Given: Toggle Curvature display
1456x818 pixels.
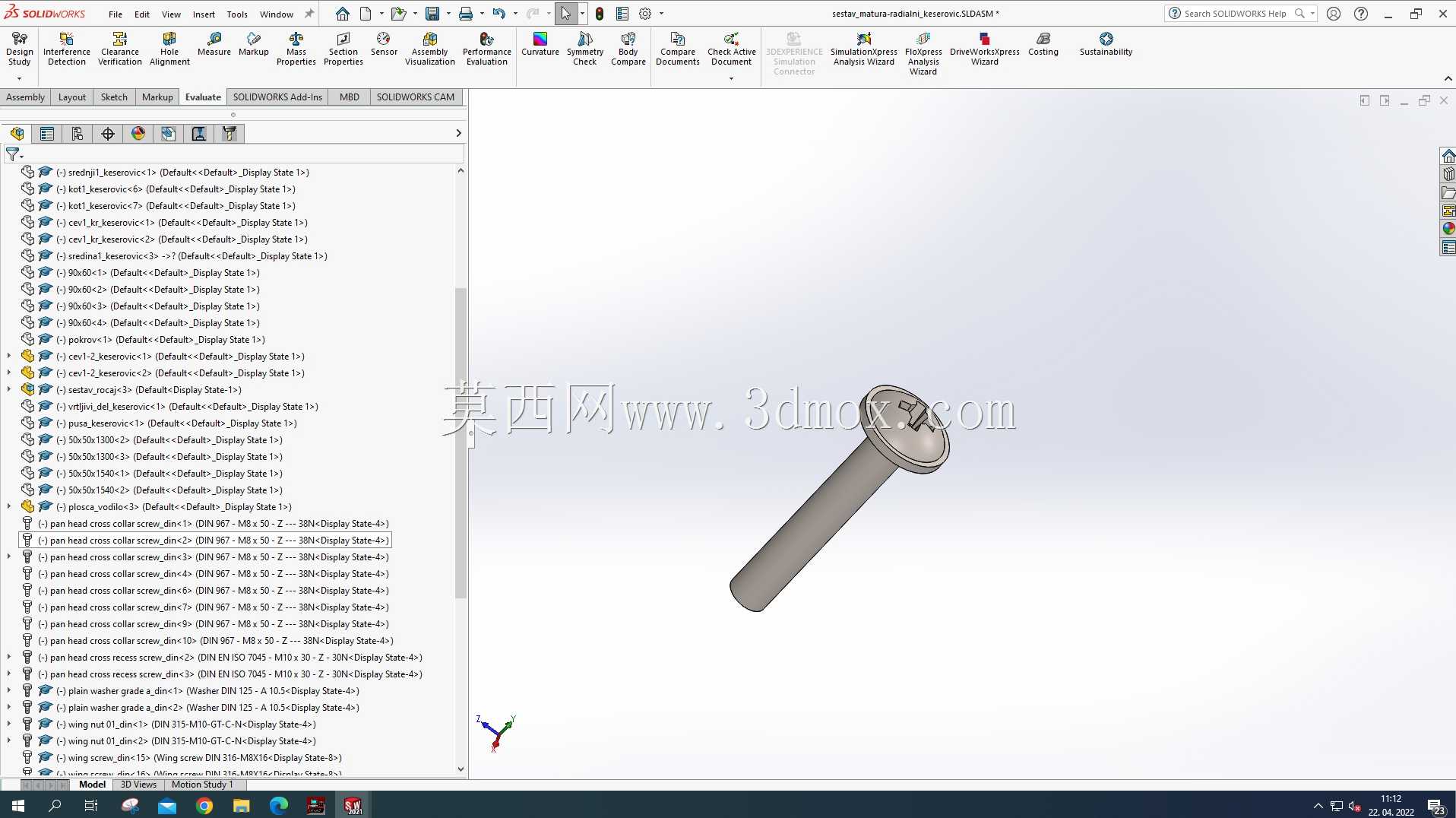Looking at the screenshot, I should pos(540,45).
